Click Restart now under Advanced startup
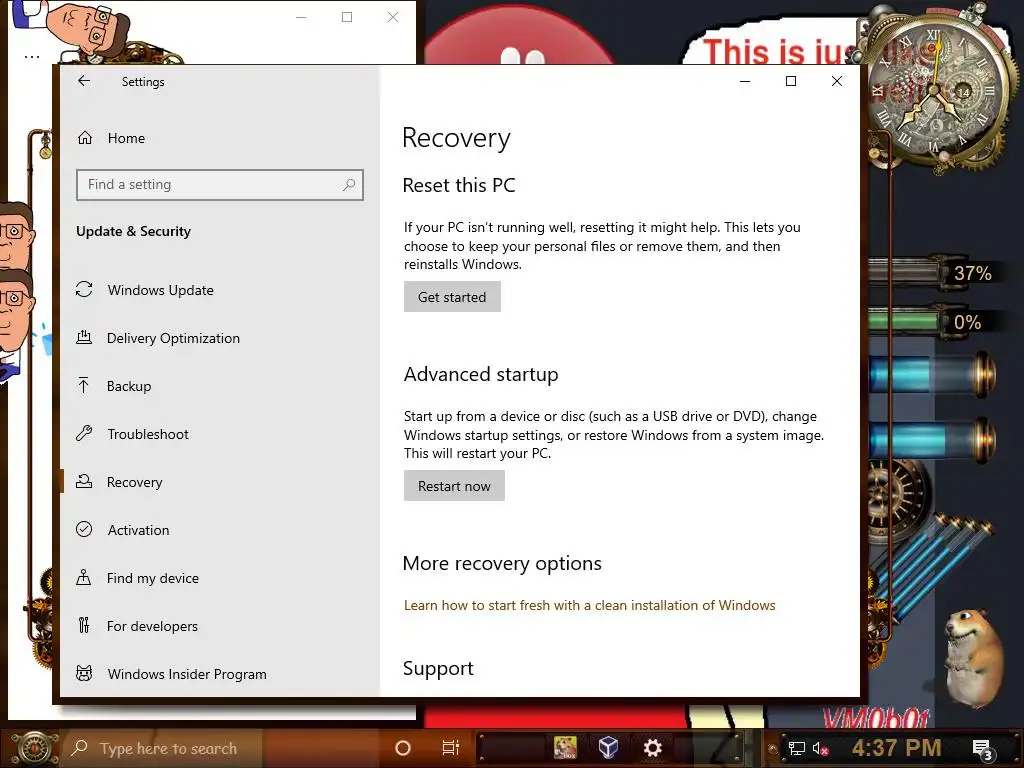The image size is (1024, 768). (x=454, y=486)
